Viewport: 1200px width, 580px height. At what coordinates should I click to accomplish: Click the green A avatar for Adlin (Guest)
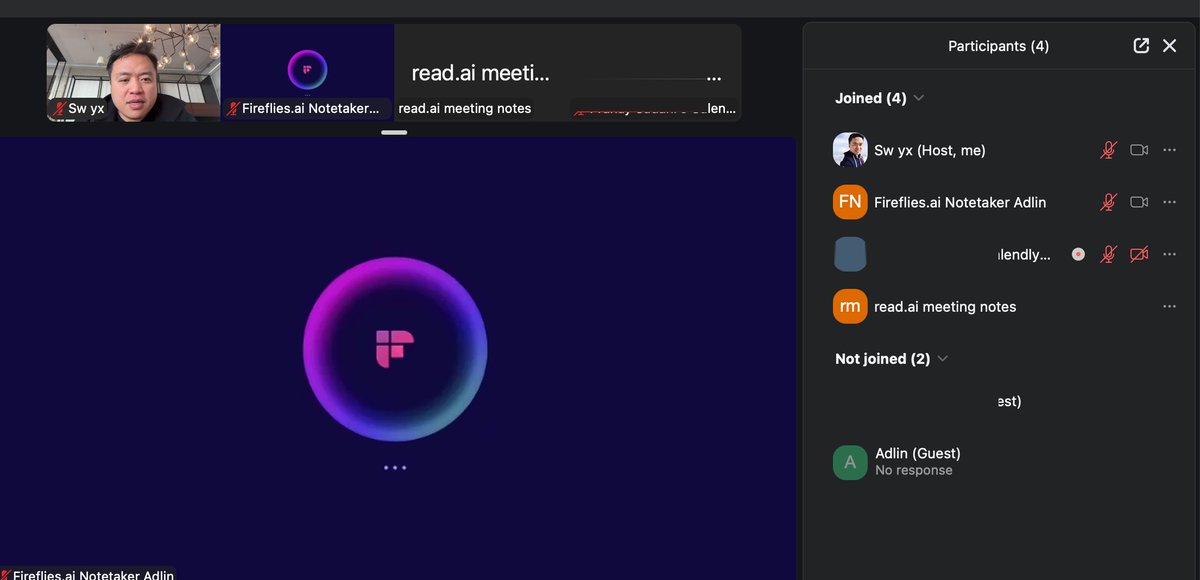point(850,462)
